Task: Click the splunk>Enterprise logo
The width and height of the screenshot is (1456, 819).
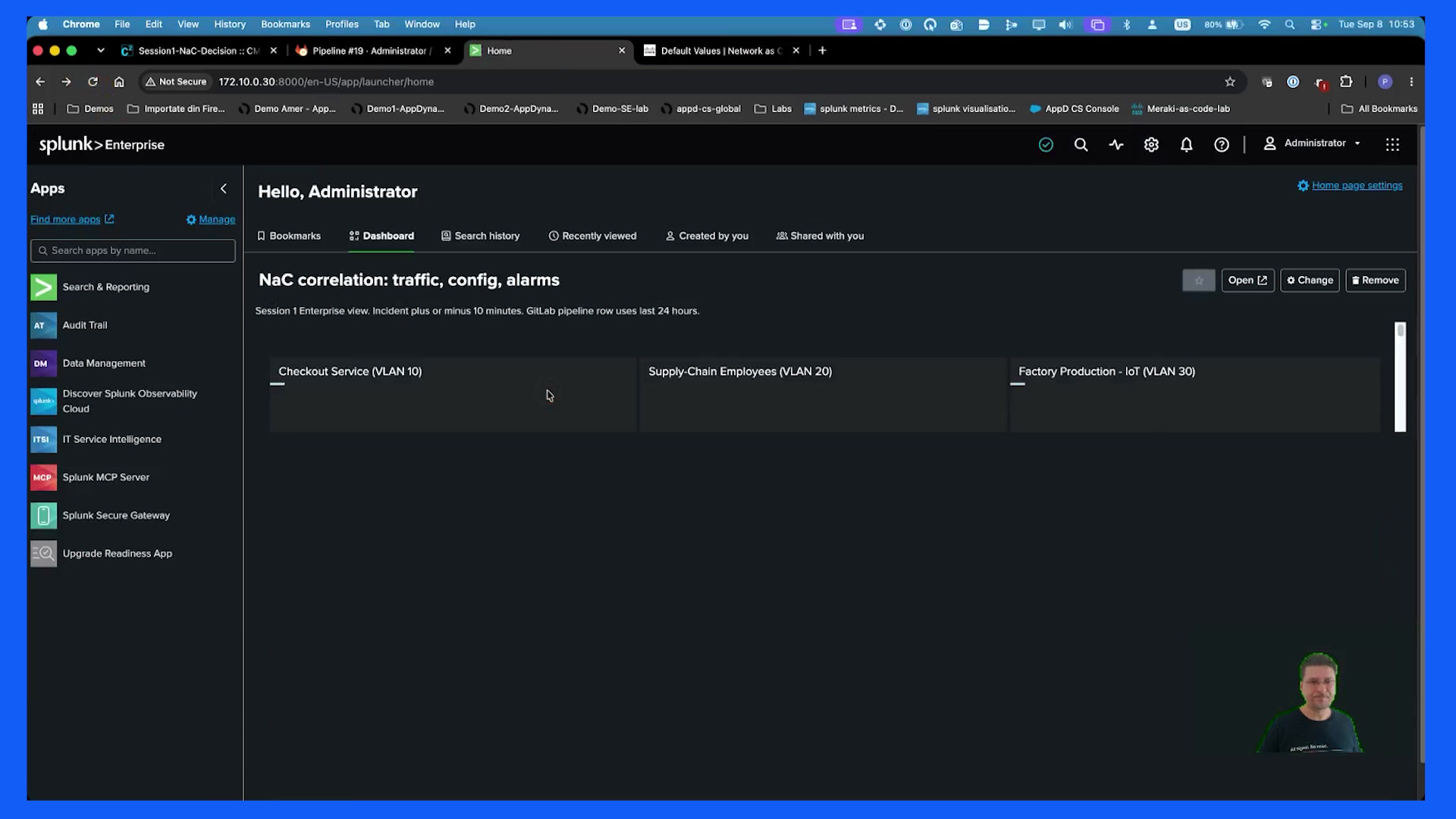Action: pos(102,144)
